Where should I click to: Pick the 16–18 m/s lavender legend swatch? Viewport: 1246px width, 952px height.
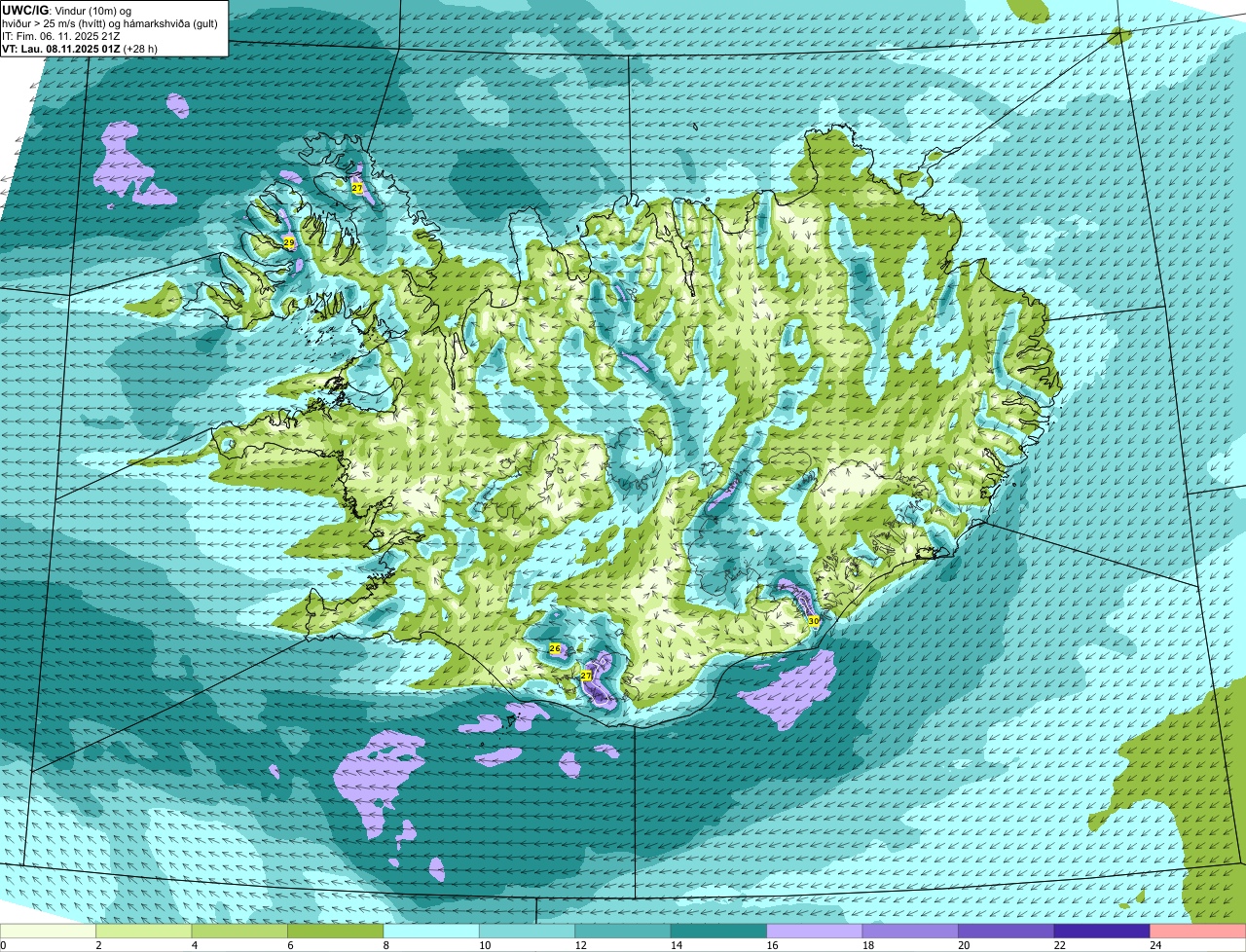tap(815, 932)
